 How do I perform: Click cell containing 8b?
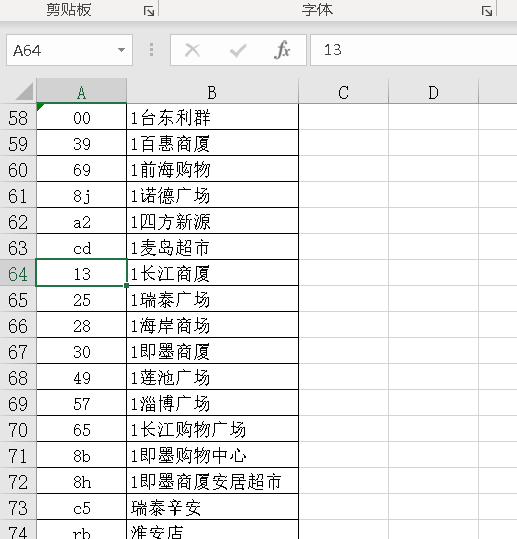[x=81, y=456]
